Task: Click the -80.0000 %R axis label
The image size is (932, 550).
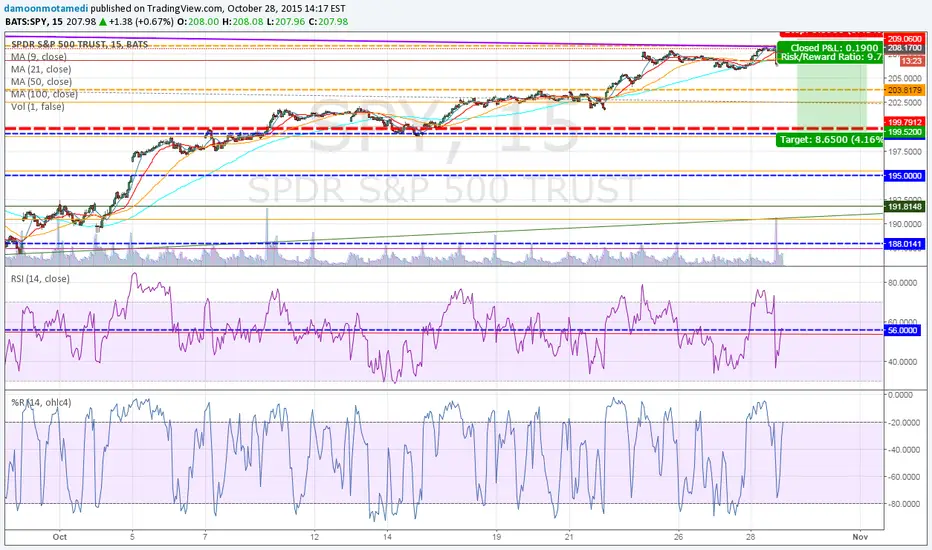Action: pyautogui.click(x=903, y=504)
